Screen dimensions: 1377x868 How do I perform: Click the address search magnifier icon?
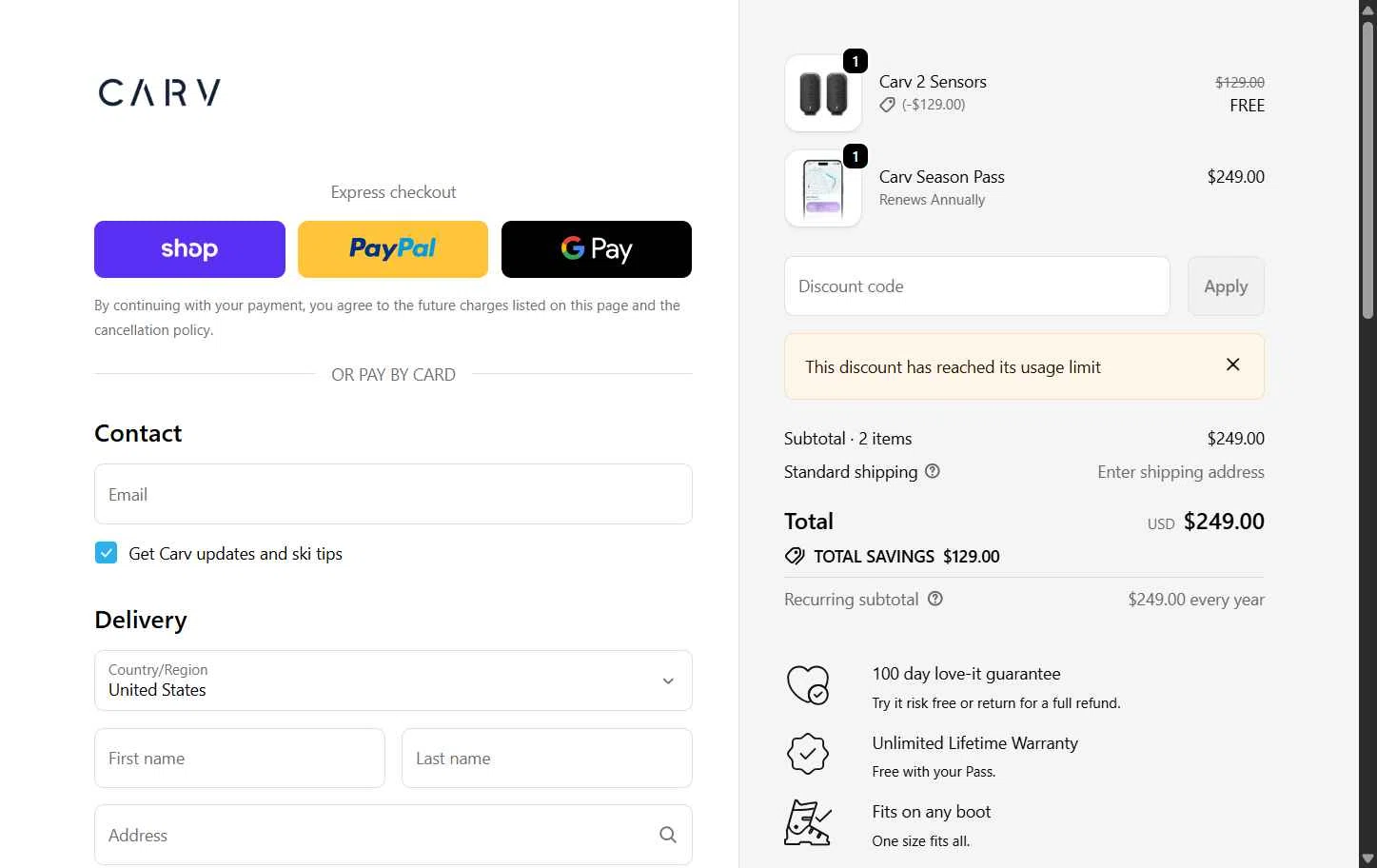pos(668,835)
